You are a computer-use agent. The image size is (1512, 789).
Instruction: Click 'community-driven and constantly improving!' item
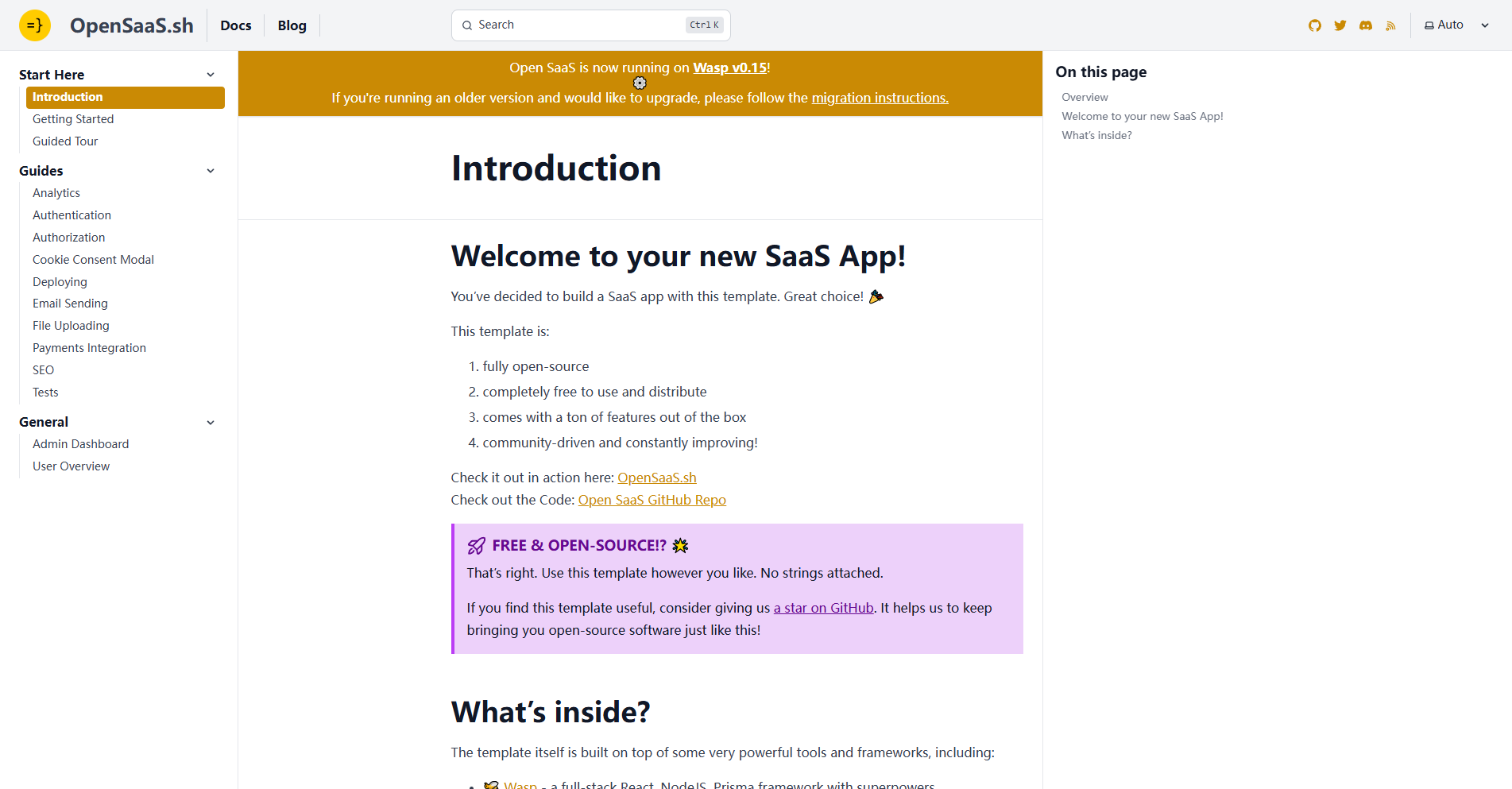coord(620,443)
